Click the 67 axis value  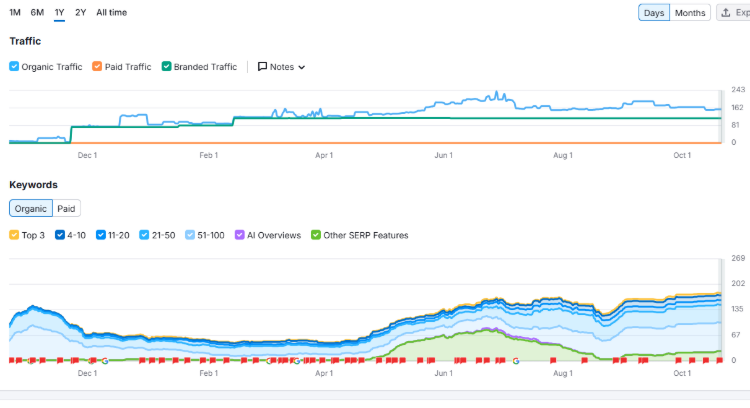pos(736,334)
